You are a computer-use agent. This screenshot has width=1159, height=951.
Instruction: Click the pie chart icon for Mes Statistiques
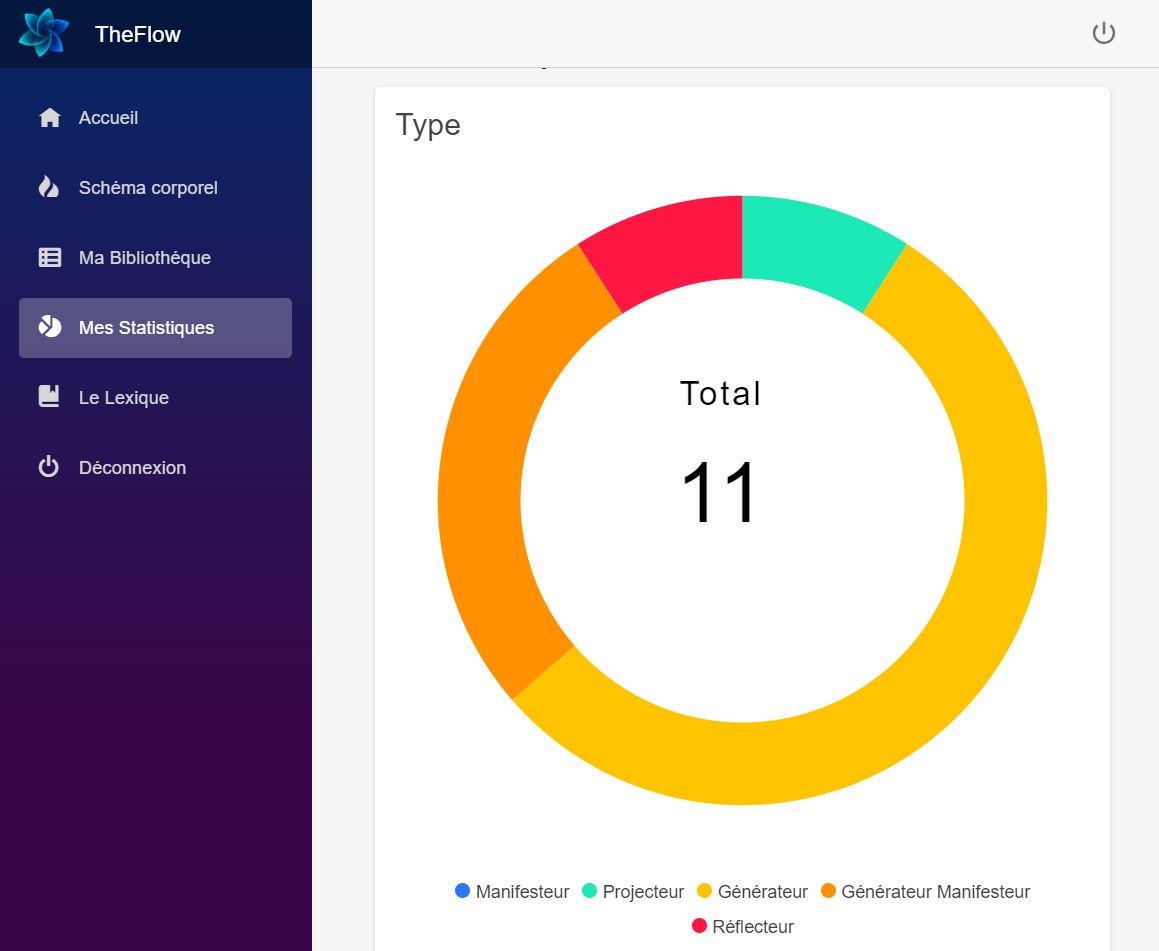pos(49,327)
